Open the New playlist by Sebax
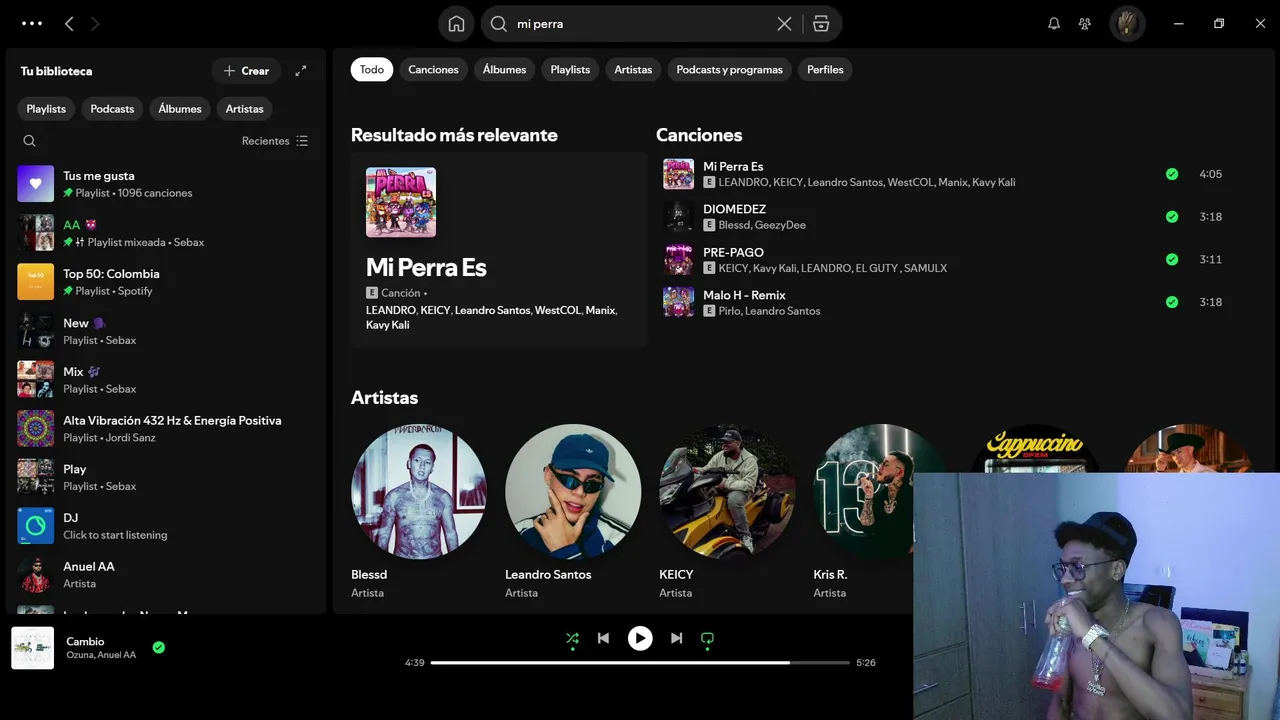1280x720 pixels. (166, 331)
